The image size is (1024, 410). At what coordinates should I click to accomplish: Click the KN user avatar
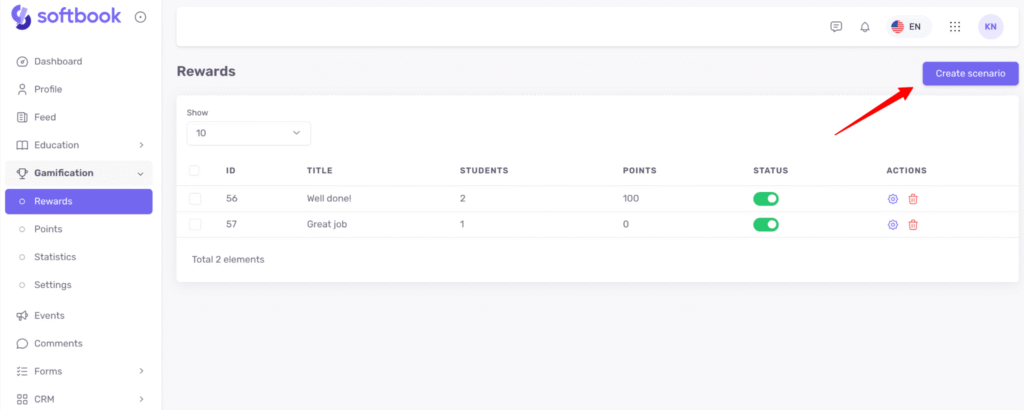click(990, 27)
